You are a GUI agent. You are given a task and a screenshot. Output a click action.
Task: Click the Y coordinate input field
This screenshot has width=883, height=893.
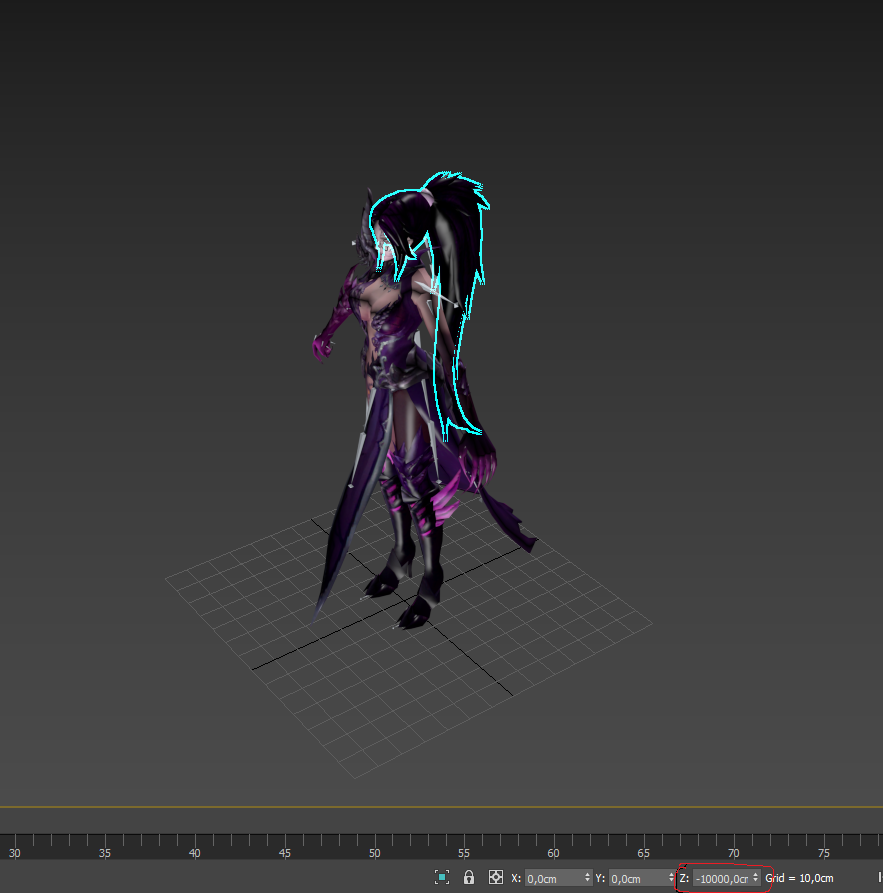click(638, 878)
